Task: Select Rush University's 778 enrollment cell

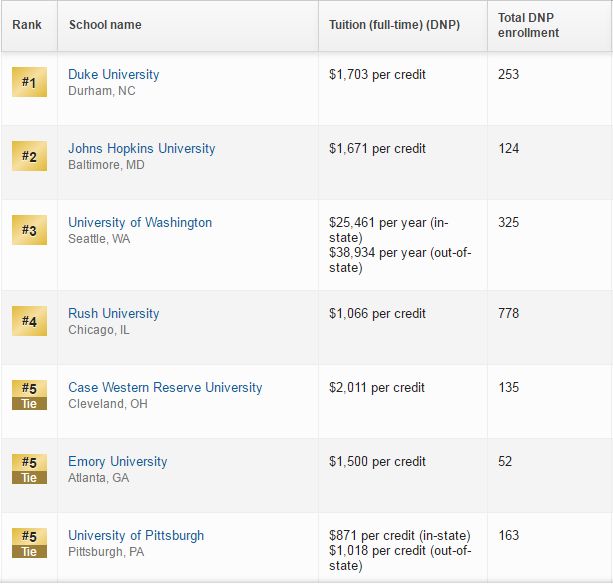Action: coord(509,313)
